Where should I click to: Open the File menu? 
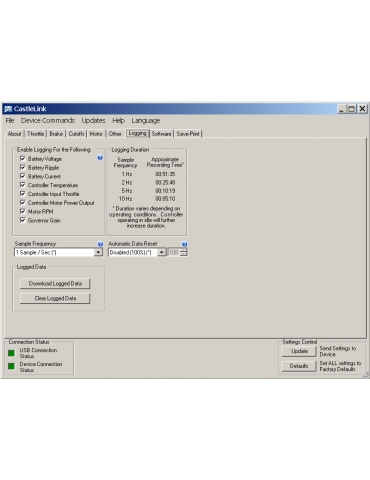click(10, 121)
